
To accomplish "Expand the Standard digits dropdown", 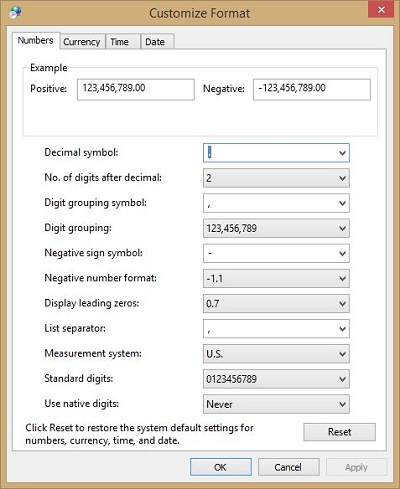I will (x=276, y=379).
